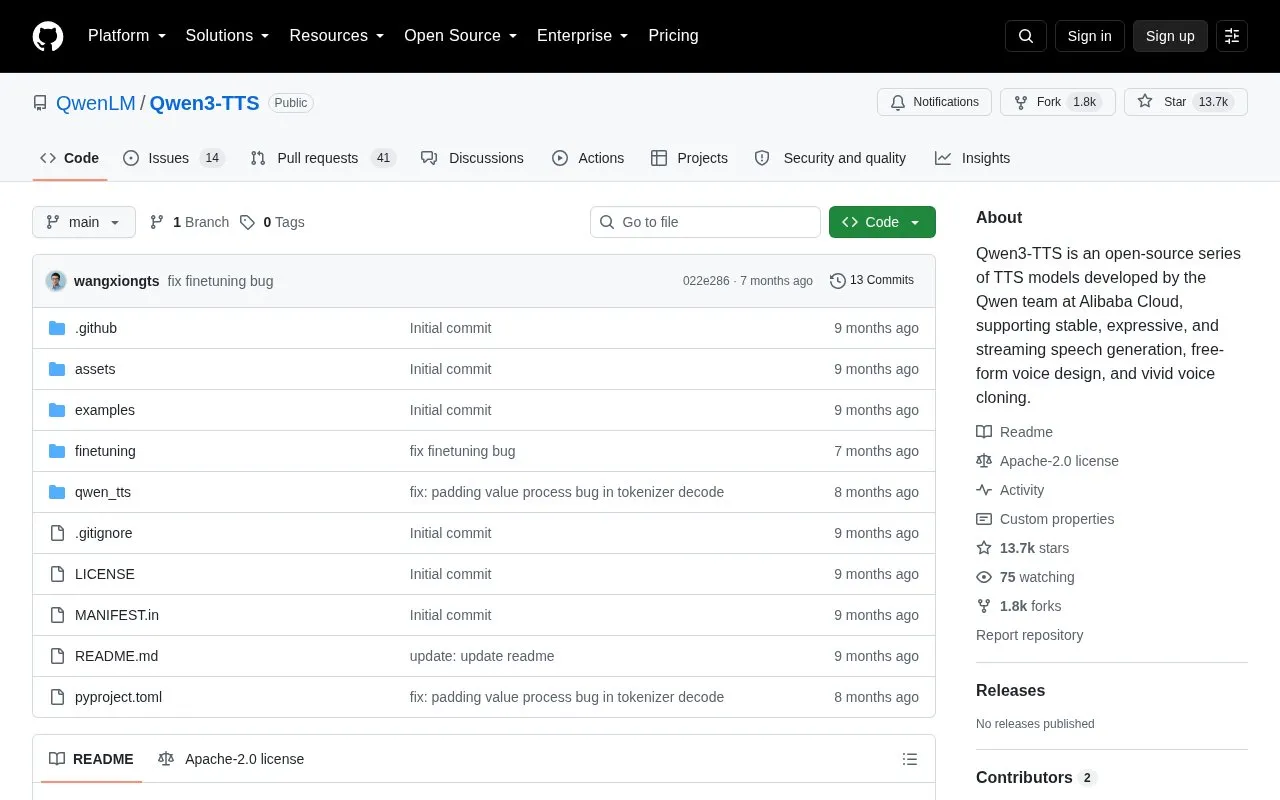The image size is (1280, 800).
Task: Select the Apache-2.0 license tab
Action: (x=231, y=759)
